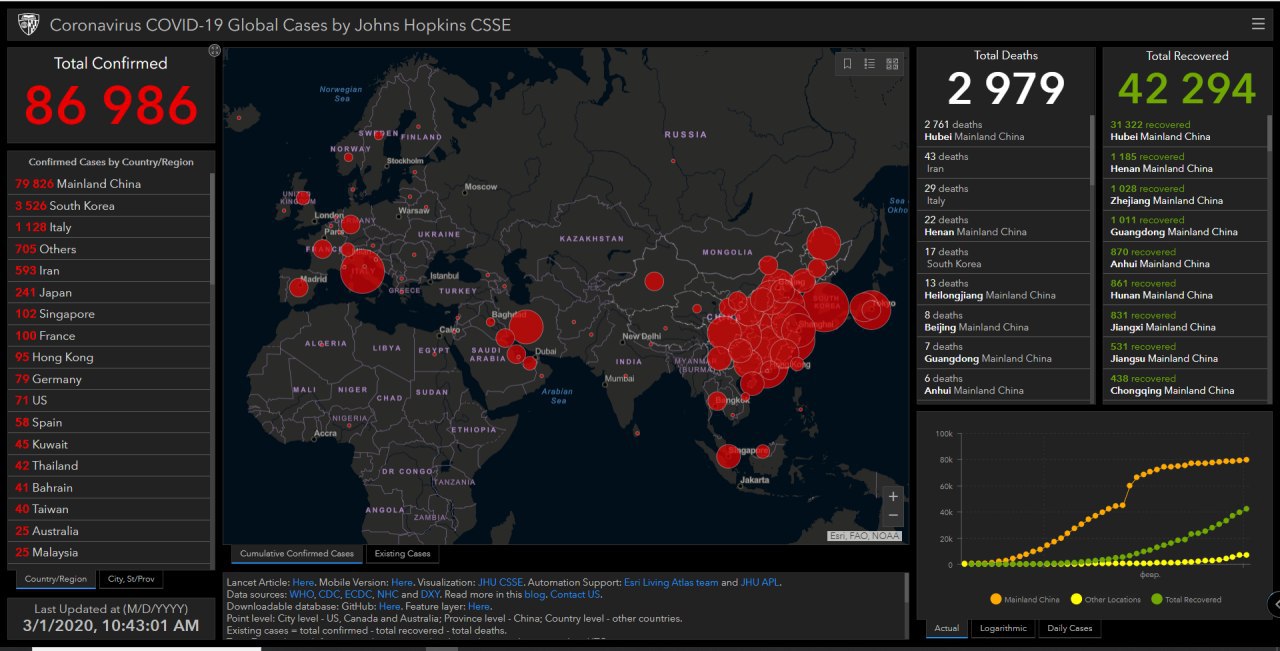Click the large red circle over Italy

pos(362,272)
